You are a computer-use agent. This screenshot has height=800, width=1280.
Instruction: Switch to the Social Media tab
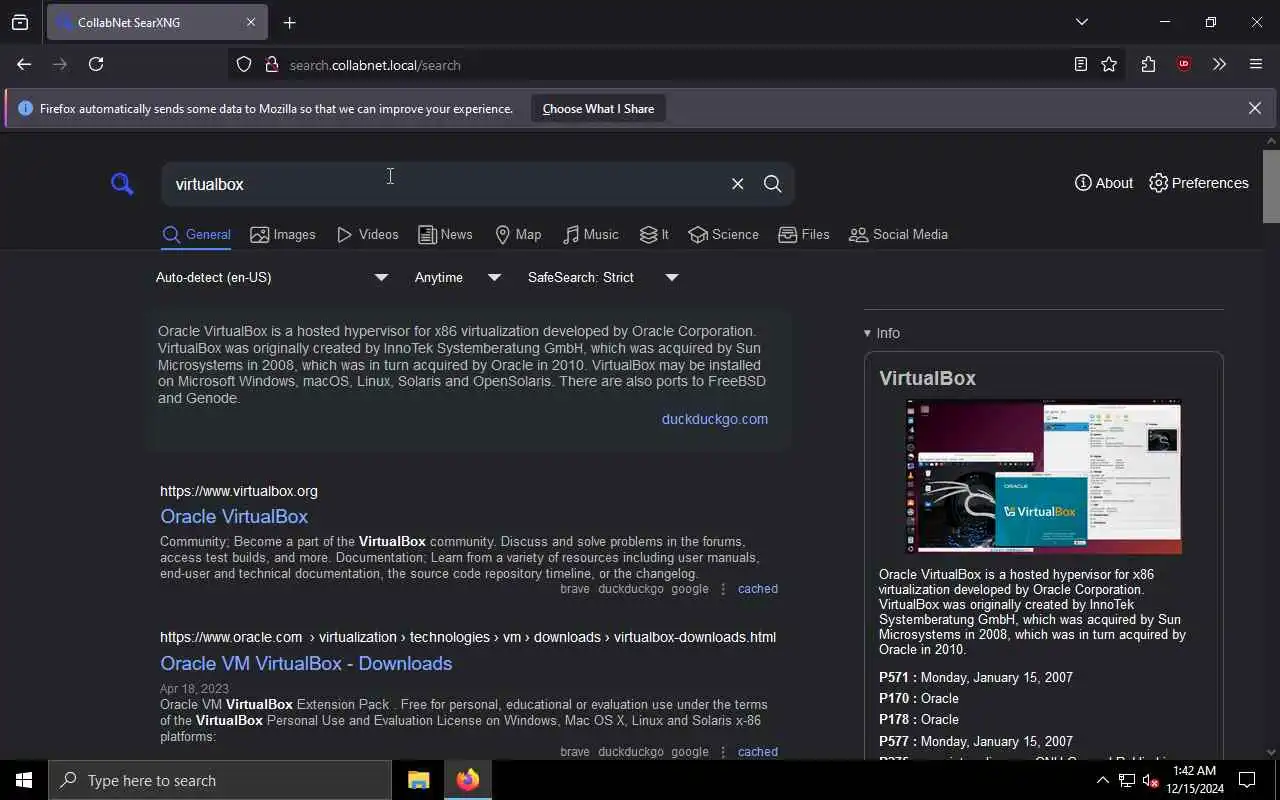pyautogui.click(x=898, y=235)
